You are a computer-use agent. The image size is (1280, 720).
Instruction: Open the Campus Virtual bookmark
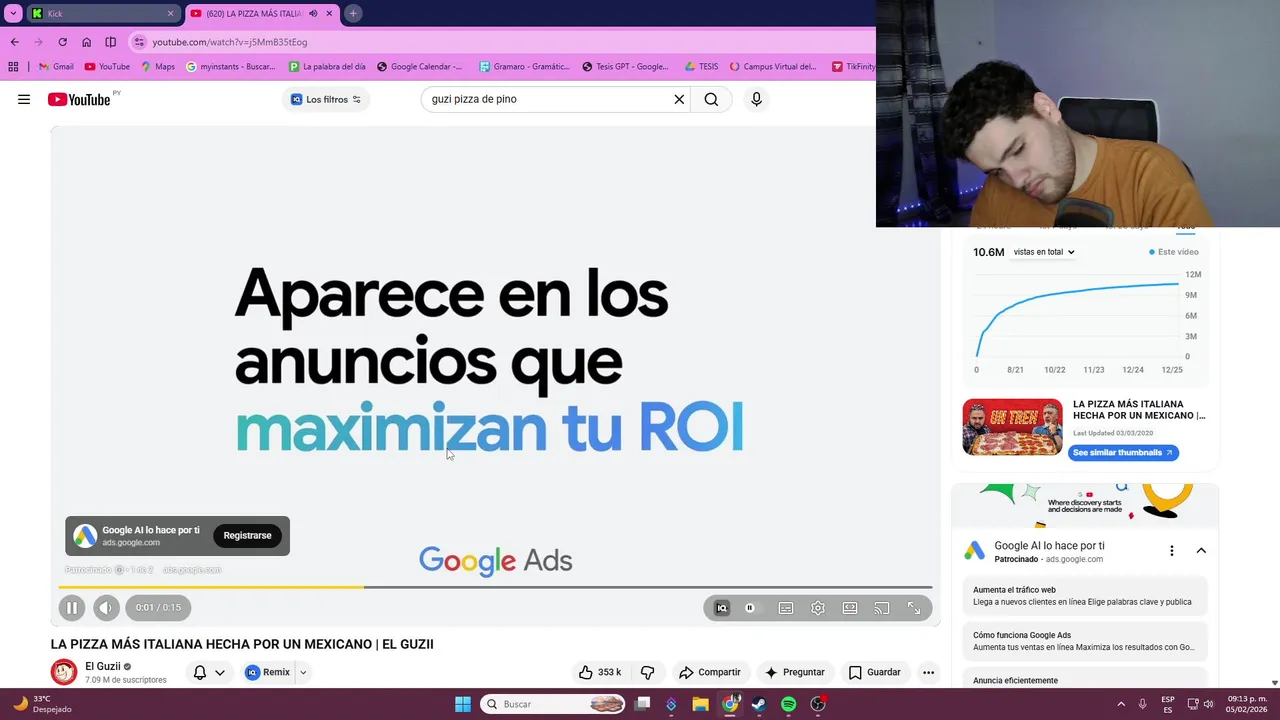(x=773, y=67)
